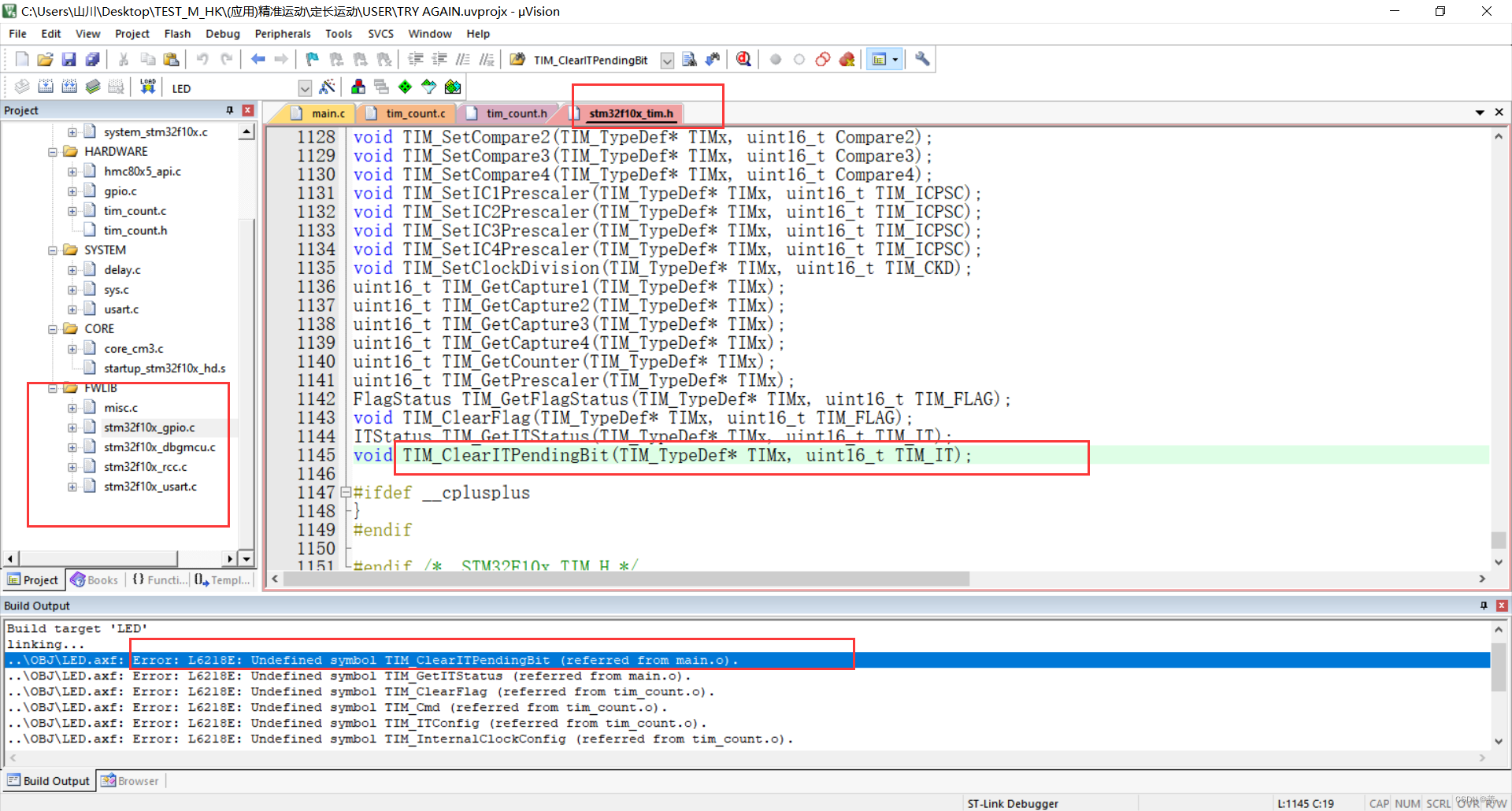Open the Peripherals menu
This screenshot has width=1512, height=811.
click(282, 33)
